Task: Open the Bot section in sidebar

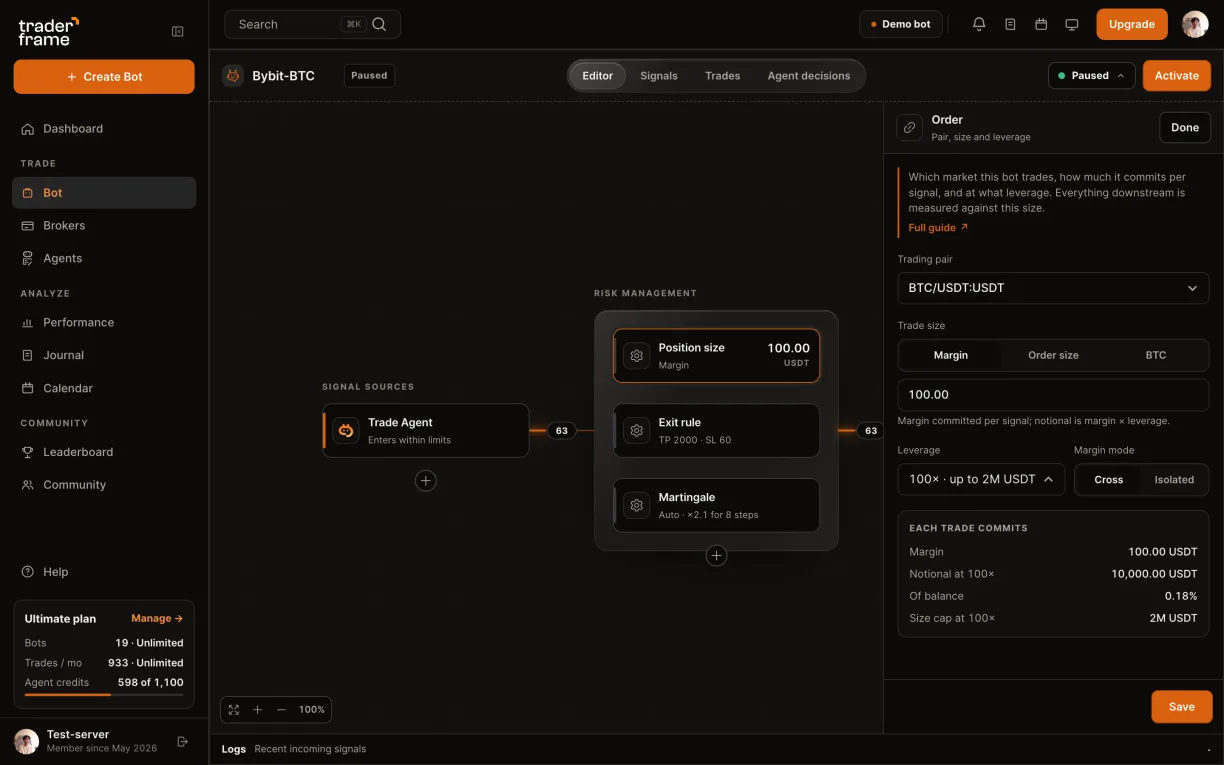Action: [104, 193]
